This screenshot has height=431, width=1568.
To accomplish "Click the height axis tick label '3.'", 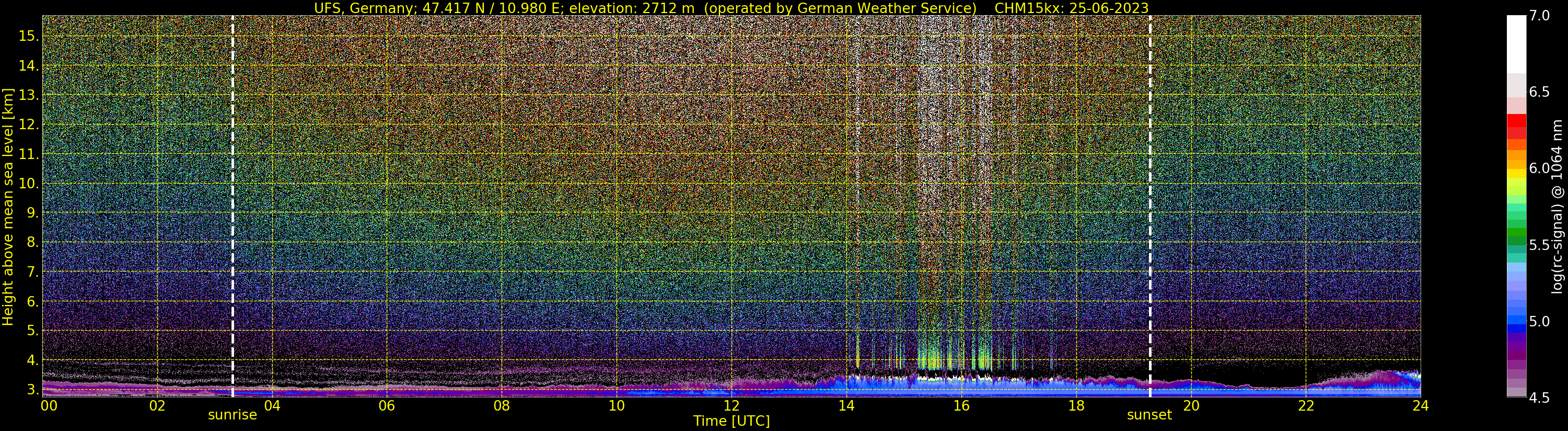I will 33,390.
